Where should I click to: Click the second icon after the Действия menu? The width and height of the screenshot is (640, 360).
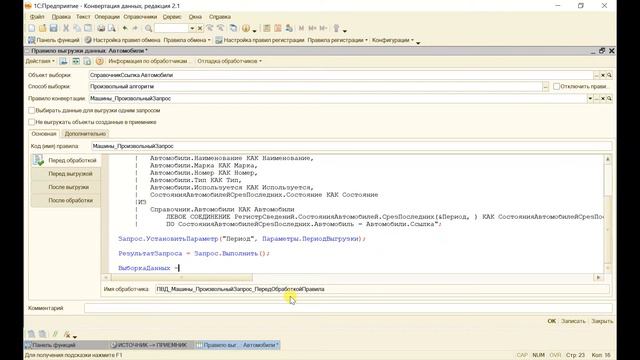pos(76,61)
